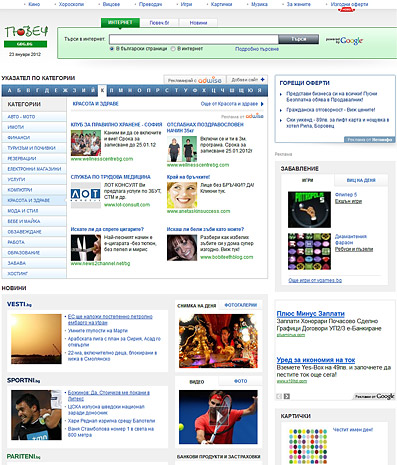
Task: Open the SPORTNI.bg logo
Action: coord(23,380)
